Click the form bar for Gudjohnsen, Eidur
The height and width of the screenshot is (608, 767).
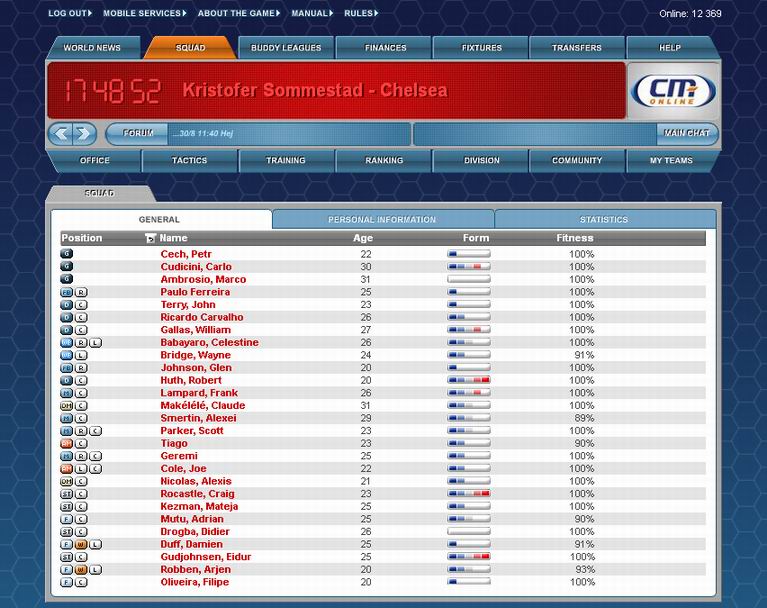[469, 557]
